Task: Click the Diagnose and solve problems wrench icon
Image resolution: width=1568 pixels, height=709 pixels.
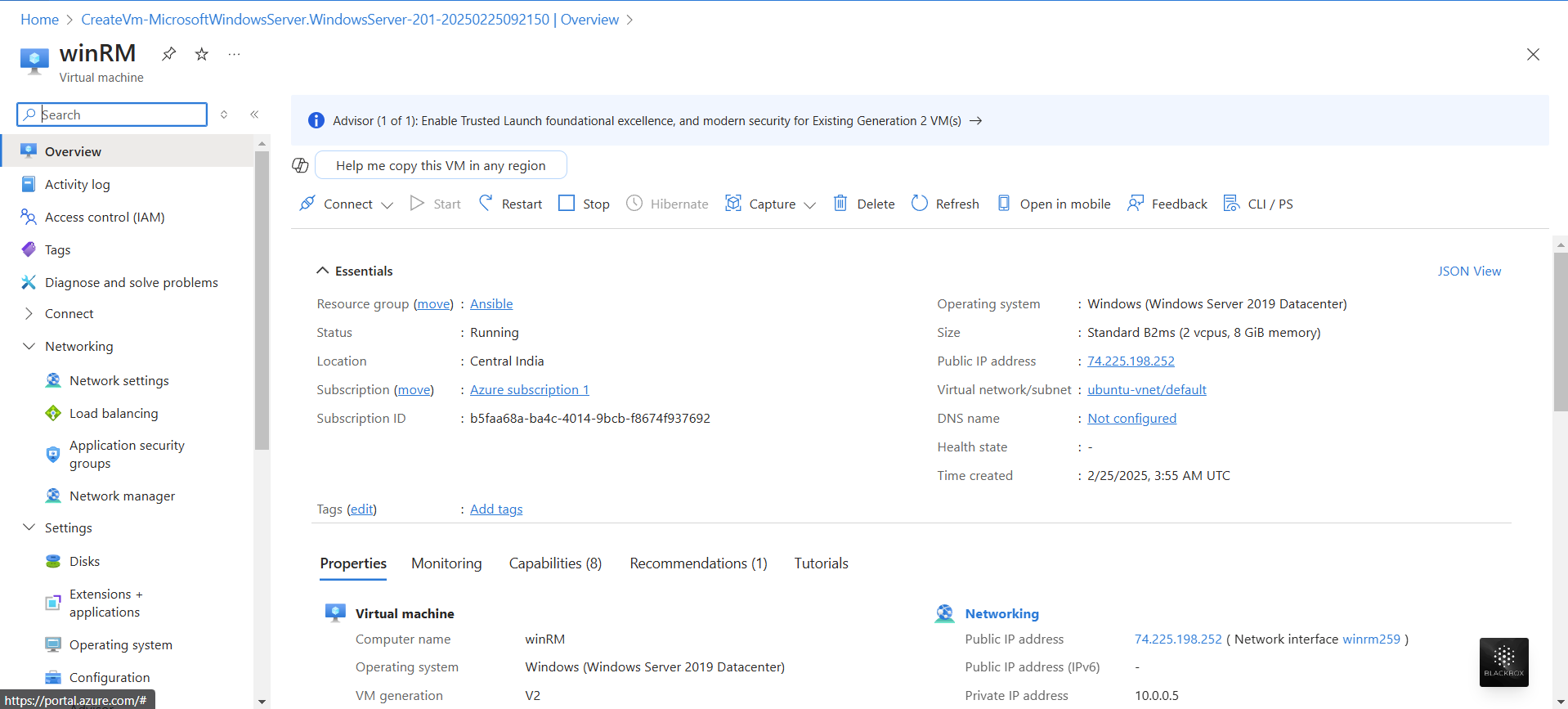Action: 29,282
